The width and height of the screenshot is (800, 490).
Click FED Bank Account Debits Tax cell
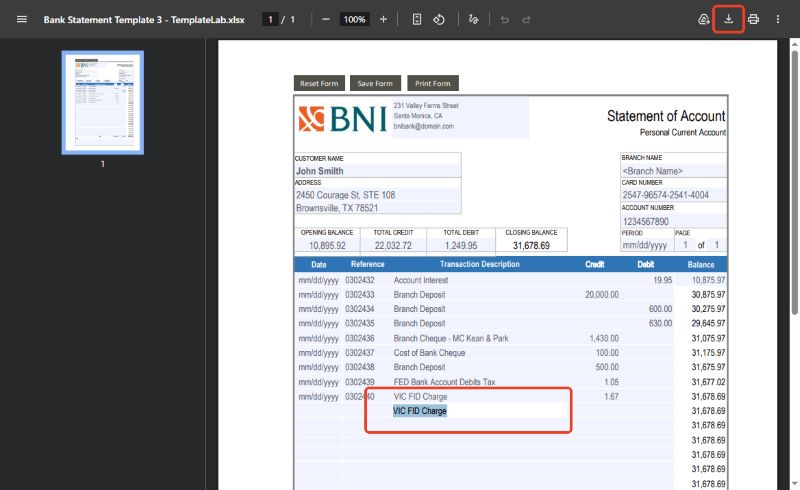click(x=444, y=382)
